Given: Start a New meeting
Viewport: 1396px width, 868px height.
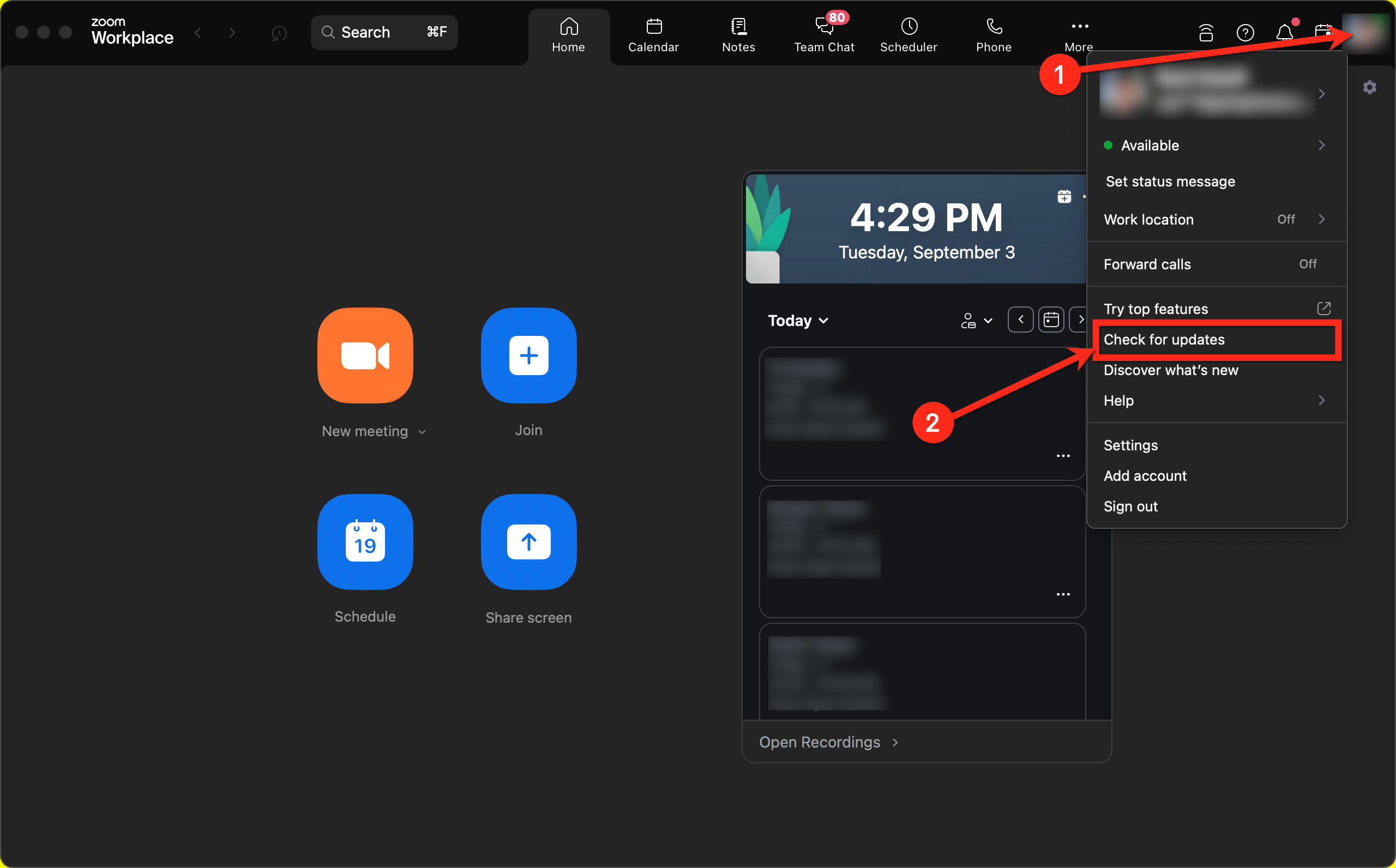Looking at the screenshot, I should coord(364,356).
